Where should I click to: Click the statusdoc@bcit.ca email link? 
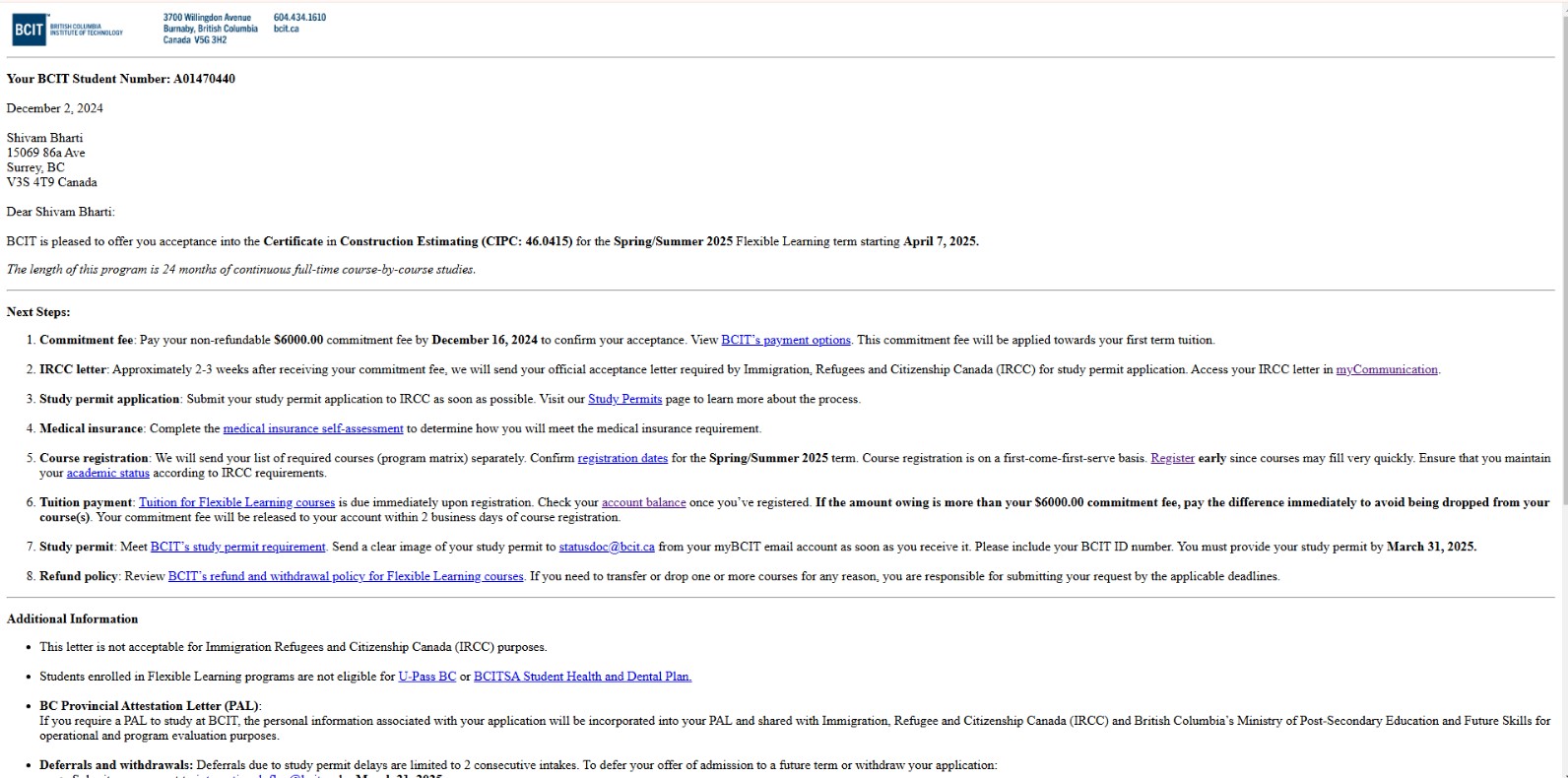[x=607, y=547]
